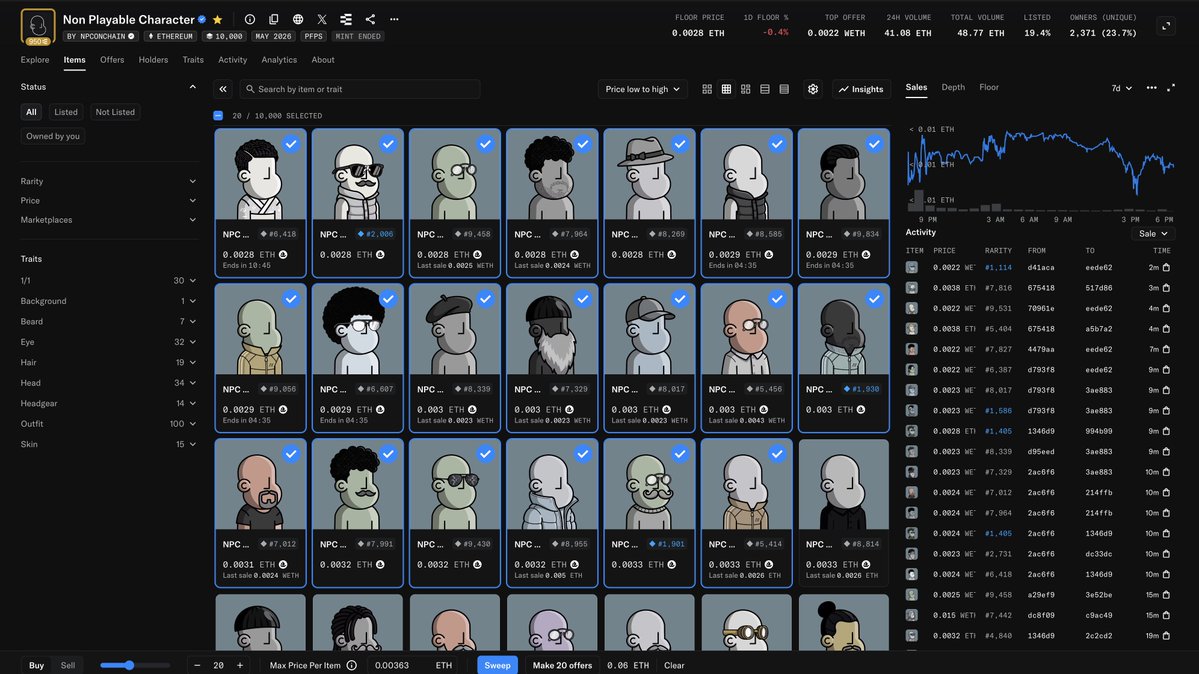This screenshot has height=674, width=1199.
Task: Uncheck NPC #5,414 selection
Action: (x=777, y=454)
